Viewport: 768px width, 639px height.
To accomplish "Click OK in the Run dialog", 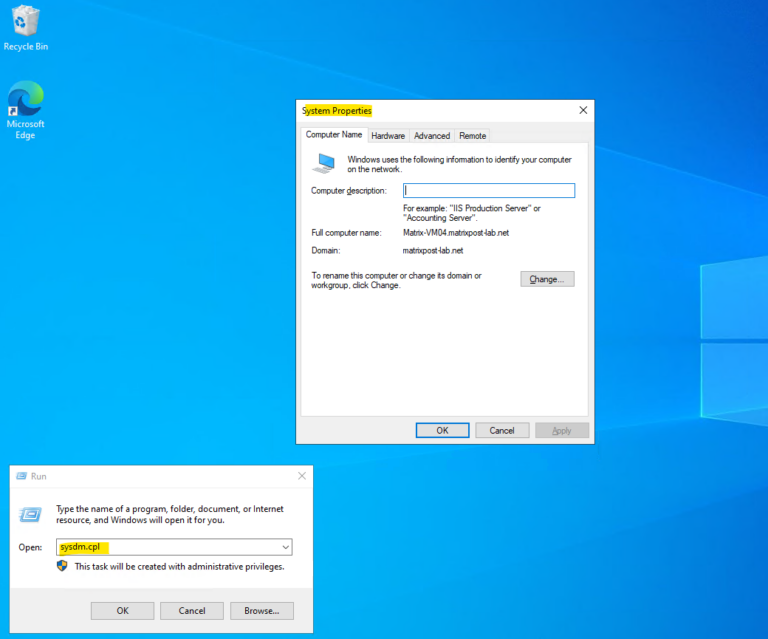I will pyautogui.click(x=122, y=611).
